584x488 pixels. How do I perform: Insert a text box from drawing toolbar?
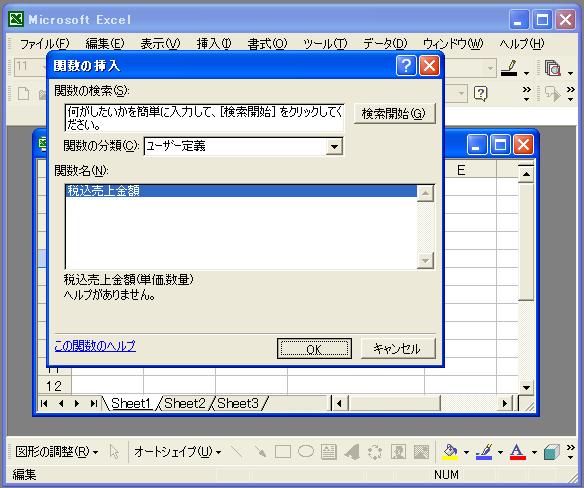click(329, 452)
